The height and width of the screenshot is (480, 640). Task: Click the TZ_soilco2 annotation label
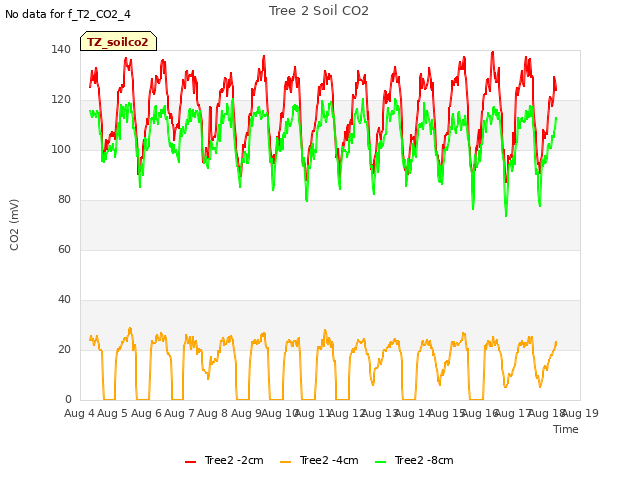(118, 42)
